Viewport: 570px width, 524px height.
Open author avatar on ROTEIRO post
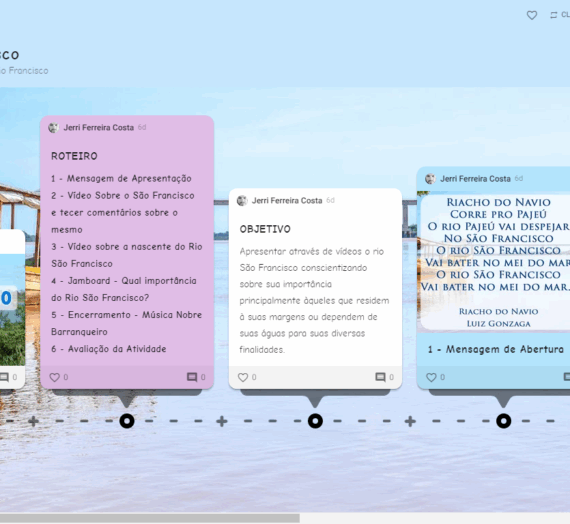53,128
